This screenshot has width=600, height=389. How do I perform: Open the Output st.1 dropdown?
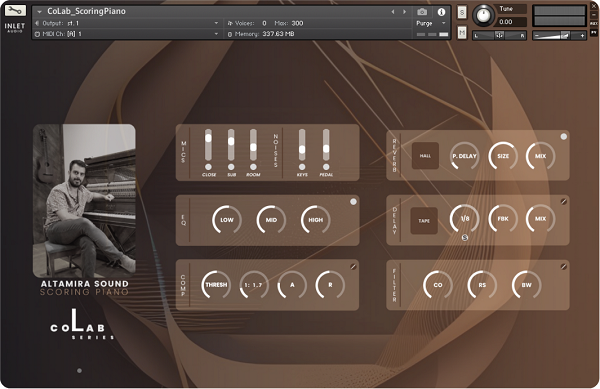click(126, 23)
